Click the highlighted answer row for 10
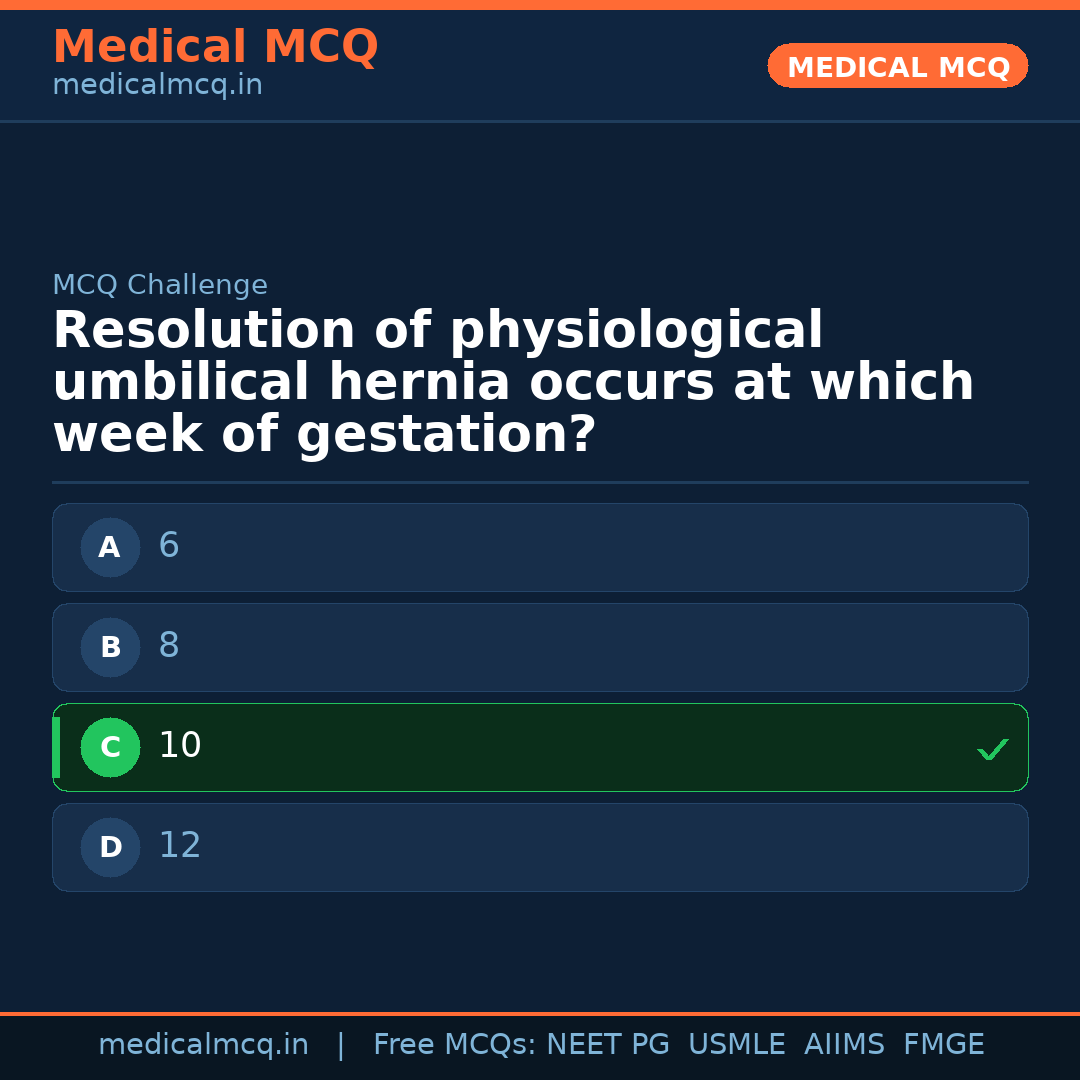This screenshot has height=1080, width=1080. pyautogui.click(x=540, y=747)
